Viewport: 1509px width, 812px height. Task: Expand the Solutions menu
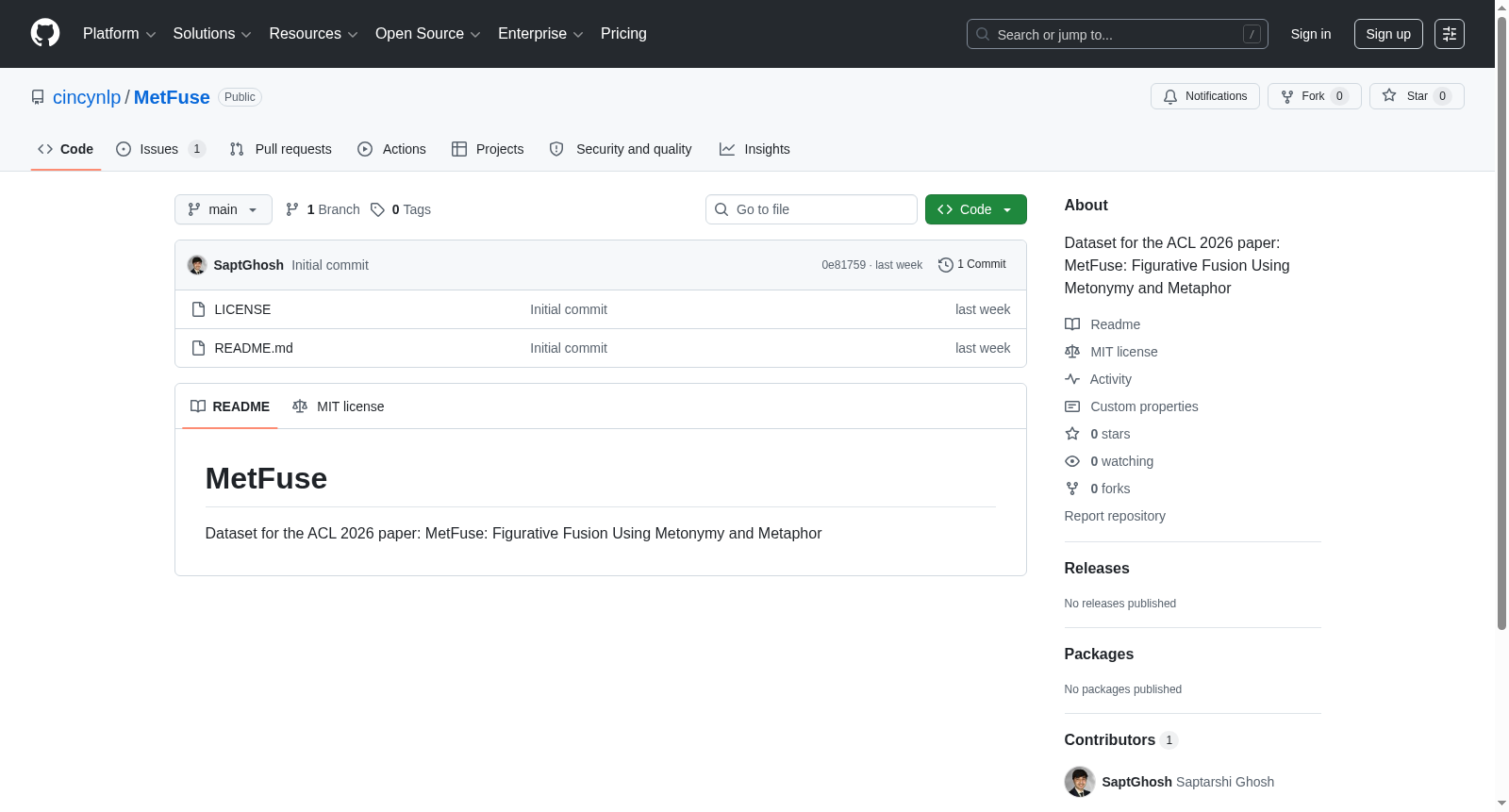tap(212, 34)
